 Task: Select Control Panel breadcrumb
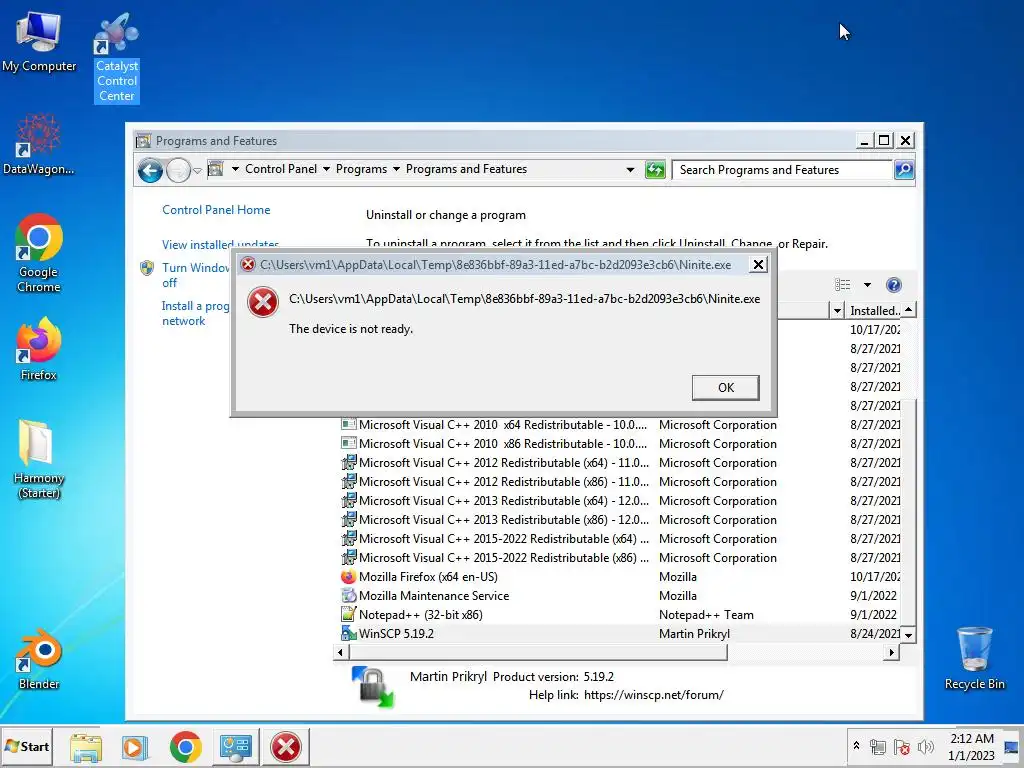281,169
